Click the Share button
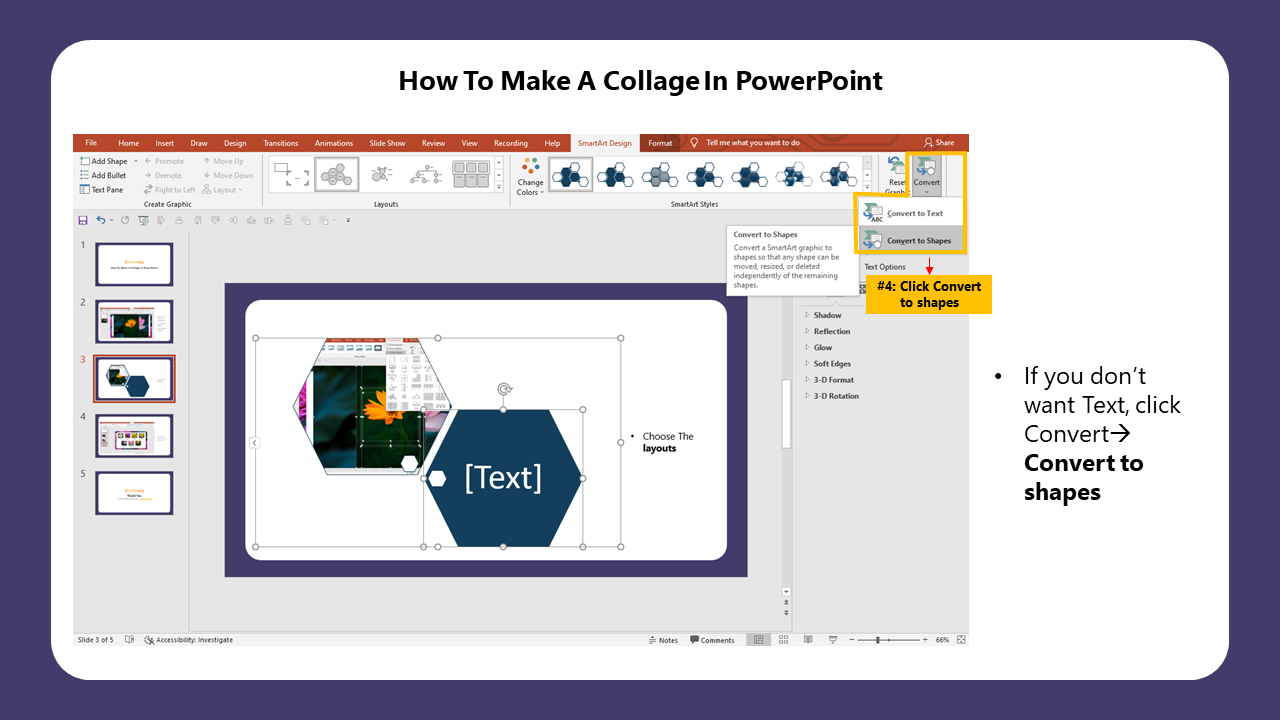 tap(938, 143)
